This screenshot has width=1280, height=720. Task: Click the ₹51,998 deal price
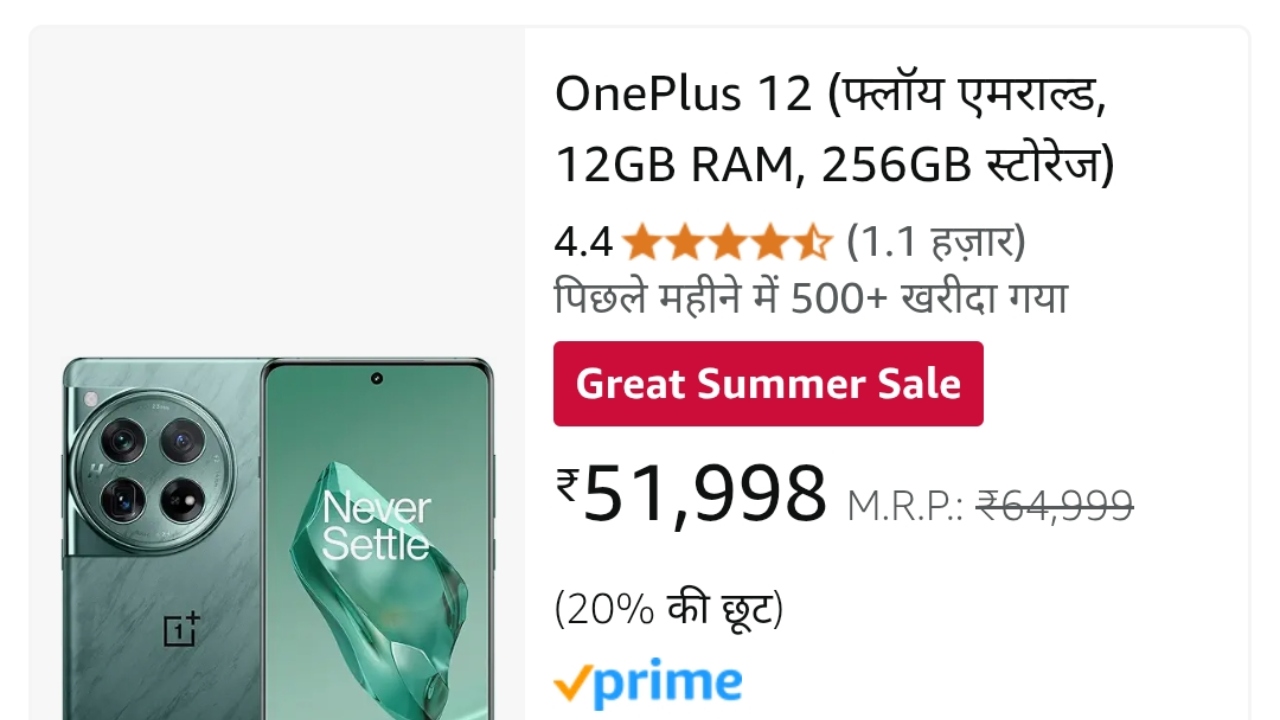(692, 494)
